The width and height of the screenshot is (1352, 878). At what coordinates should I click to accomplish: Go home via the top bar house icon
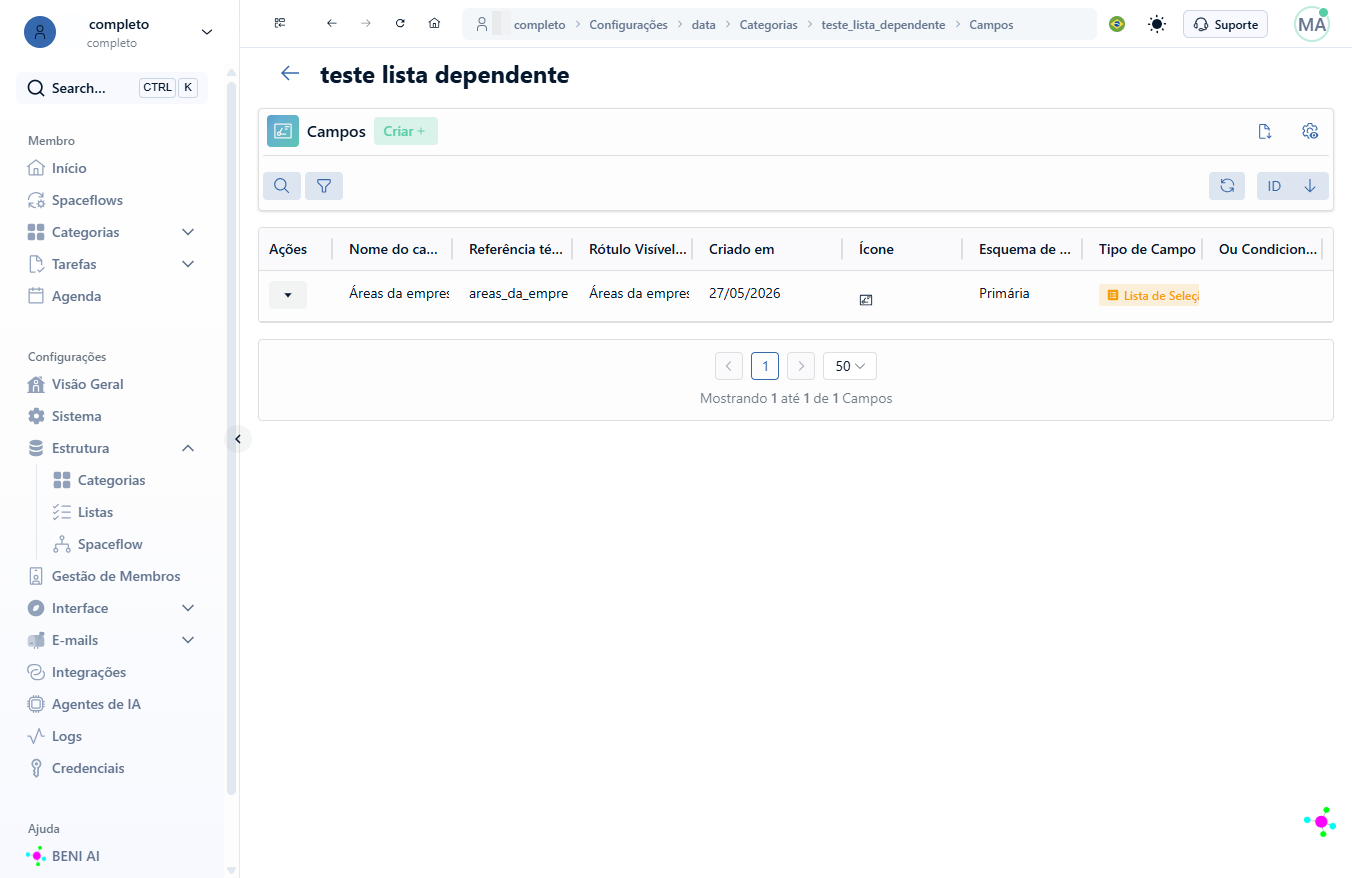[434, 23]
